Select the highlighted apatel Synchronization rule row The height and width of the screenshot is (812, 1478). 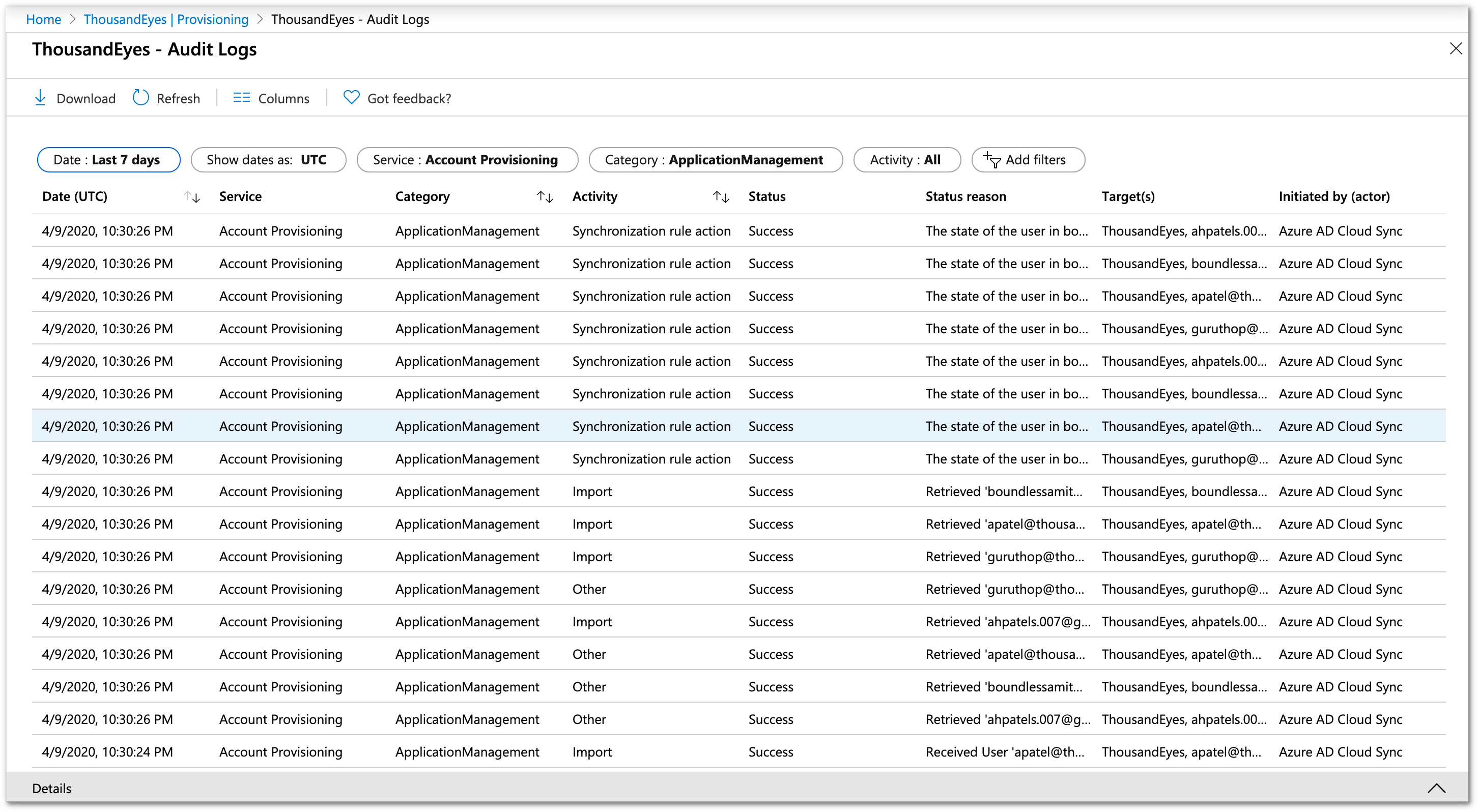tap(738, 426)
